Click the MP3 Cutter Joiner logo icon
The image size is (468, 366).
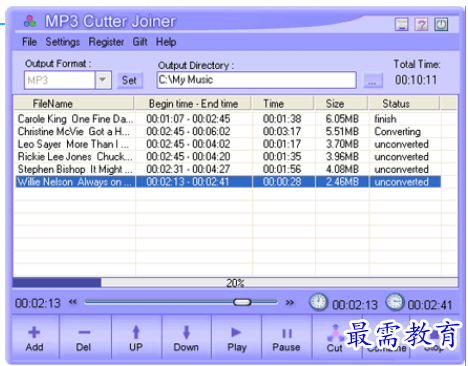pyautogui.click(x=30, y=21)
